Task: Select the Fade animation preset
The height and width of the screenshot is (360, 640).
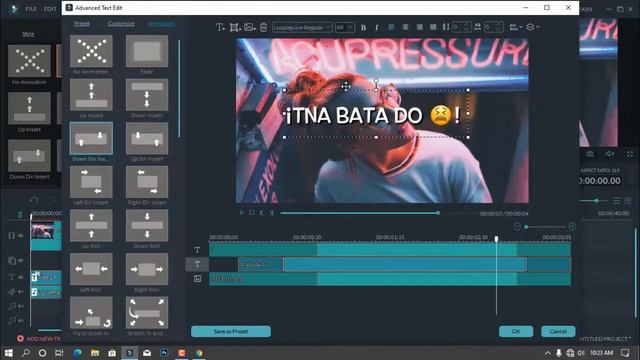Action: coord(147,51)
